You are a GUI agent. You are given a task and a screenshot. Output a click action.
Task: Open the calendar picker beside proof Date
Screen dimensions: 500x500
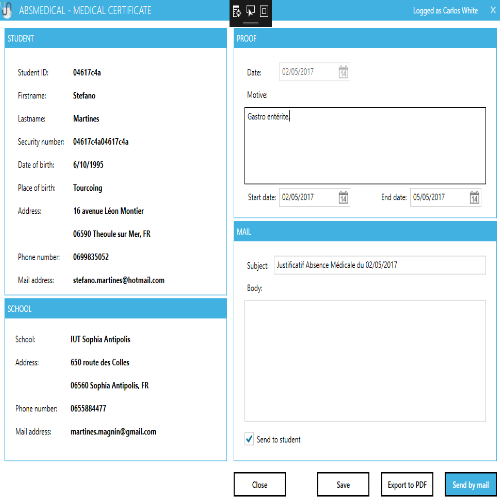(x=343, y=72)
